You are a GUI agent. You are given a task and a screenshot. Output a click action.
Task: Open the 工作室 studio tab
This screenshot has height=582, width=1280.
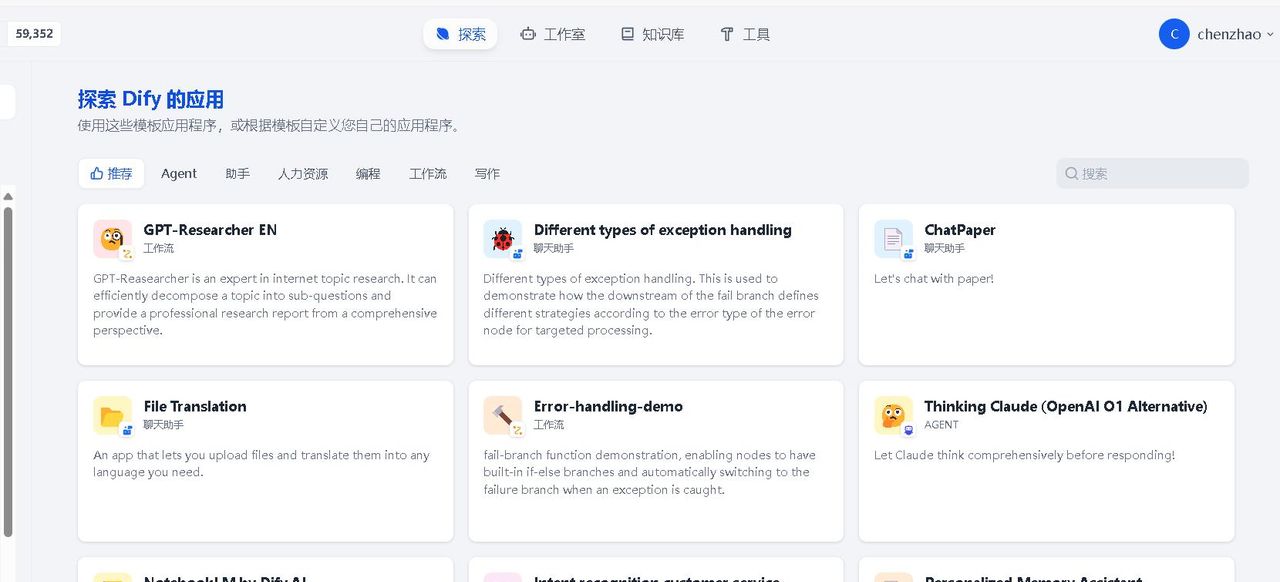pos(553,34)
